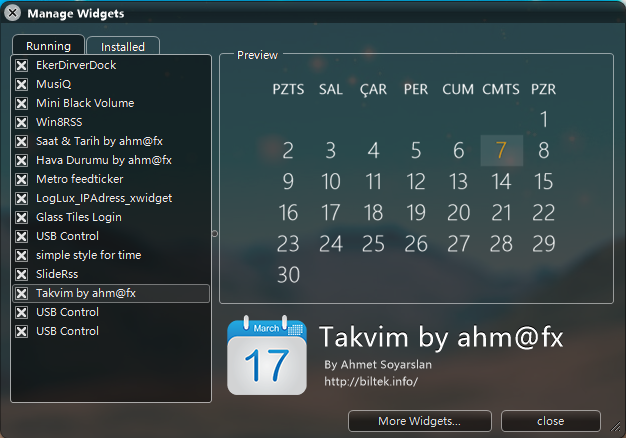Click day 1 in the calendar preview
Viewport: 626px width, 438px height.
pos(544,119)
